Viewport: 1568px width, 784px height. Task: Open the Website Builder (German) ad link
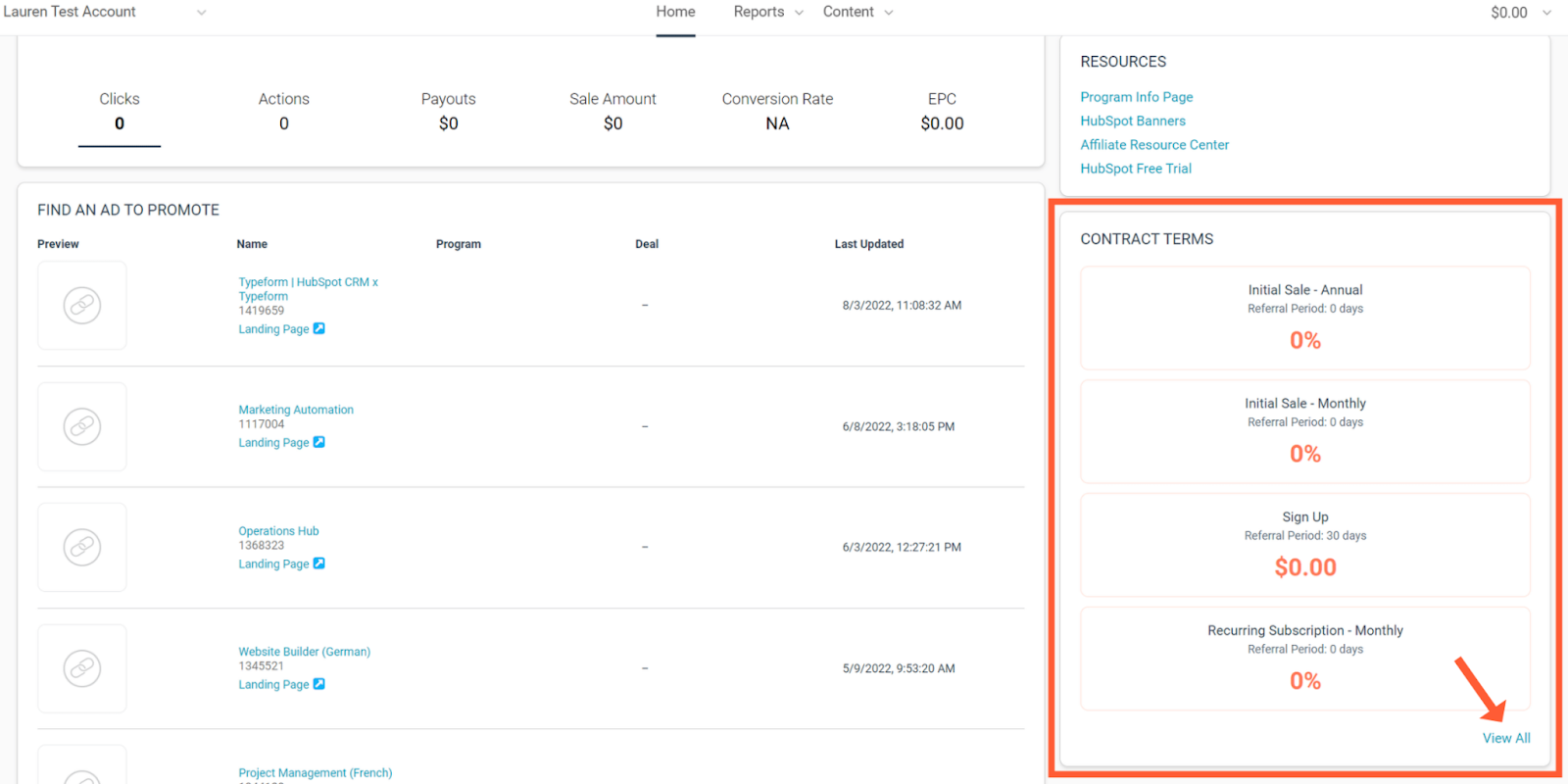(304, 652)
